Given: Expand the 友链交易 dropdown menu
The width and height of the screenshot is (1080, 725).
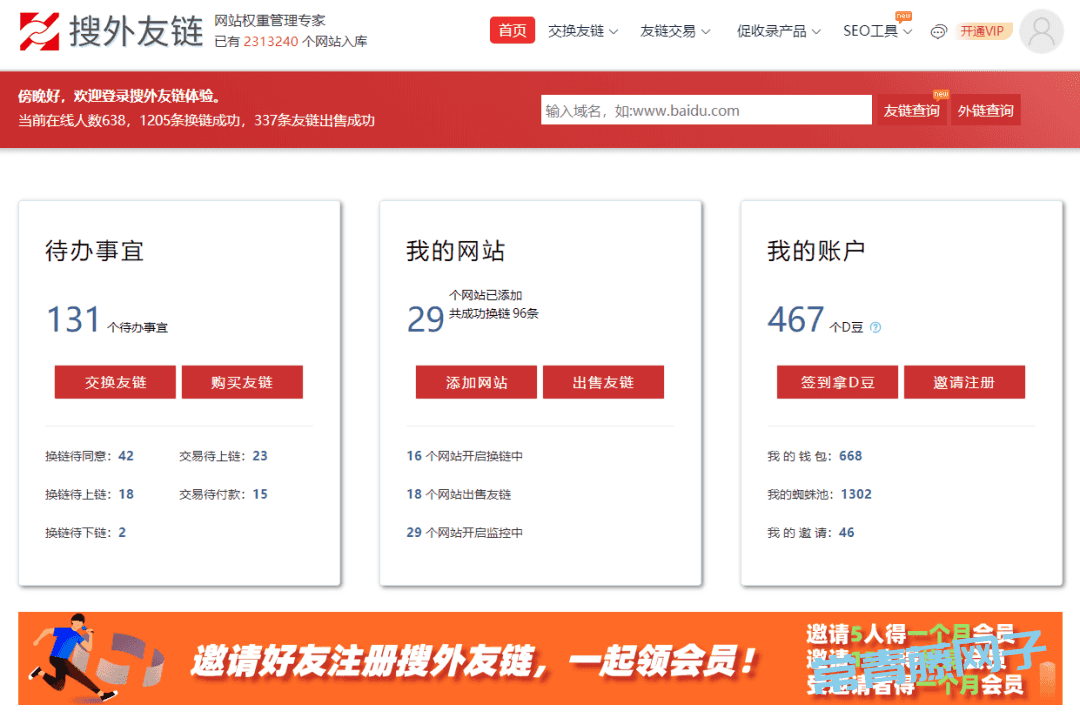Looking at the screenshot, I should coord(675,31).
